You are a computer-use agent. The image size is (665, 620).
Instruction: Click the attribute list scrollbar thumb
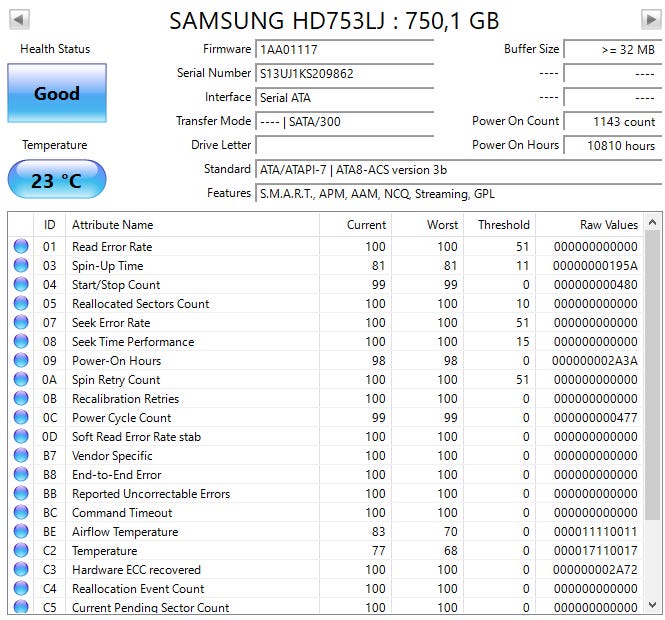coord(653,375)
